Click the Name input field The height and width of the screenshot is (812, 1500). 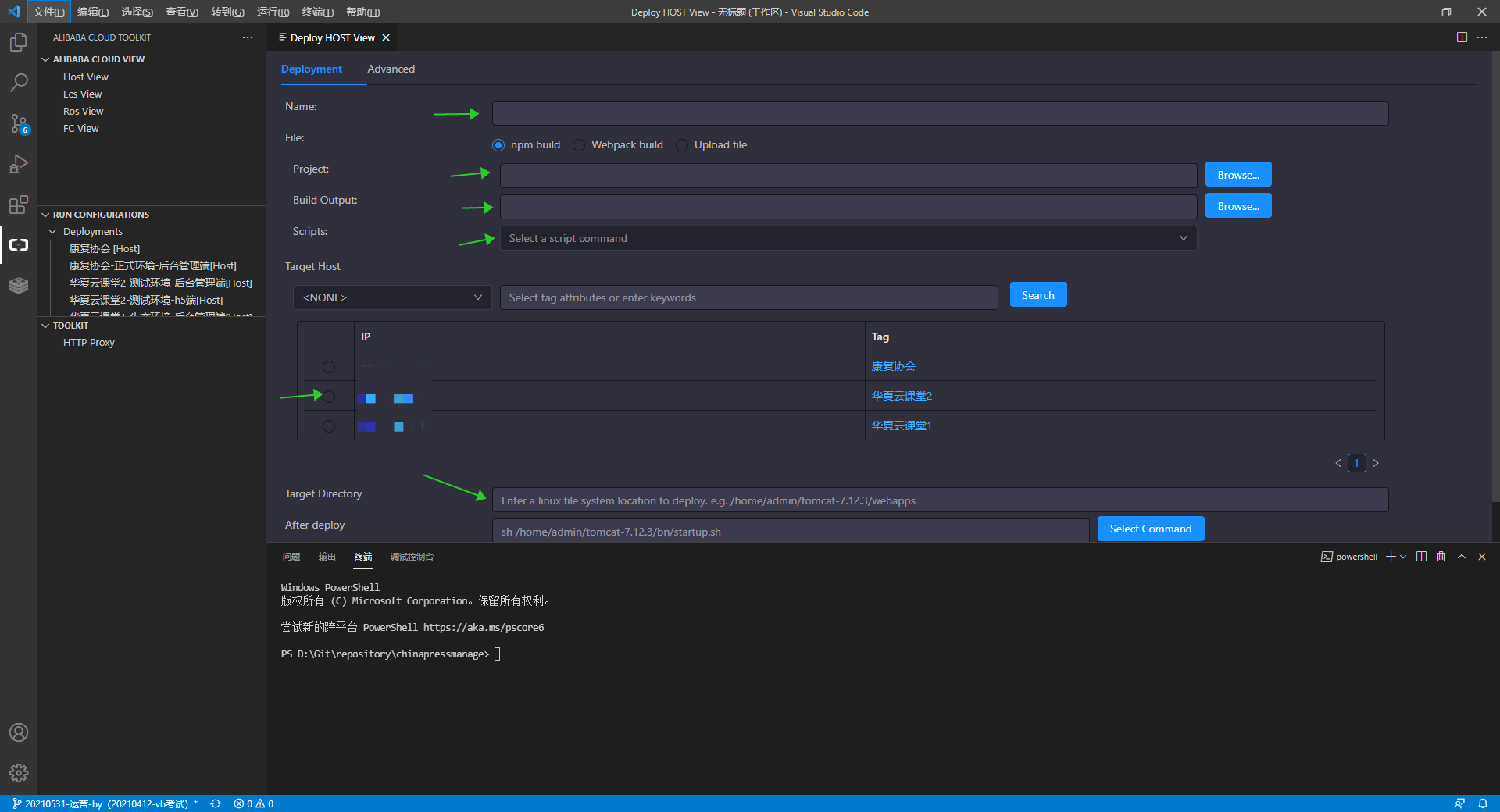coord(937,112)
